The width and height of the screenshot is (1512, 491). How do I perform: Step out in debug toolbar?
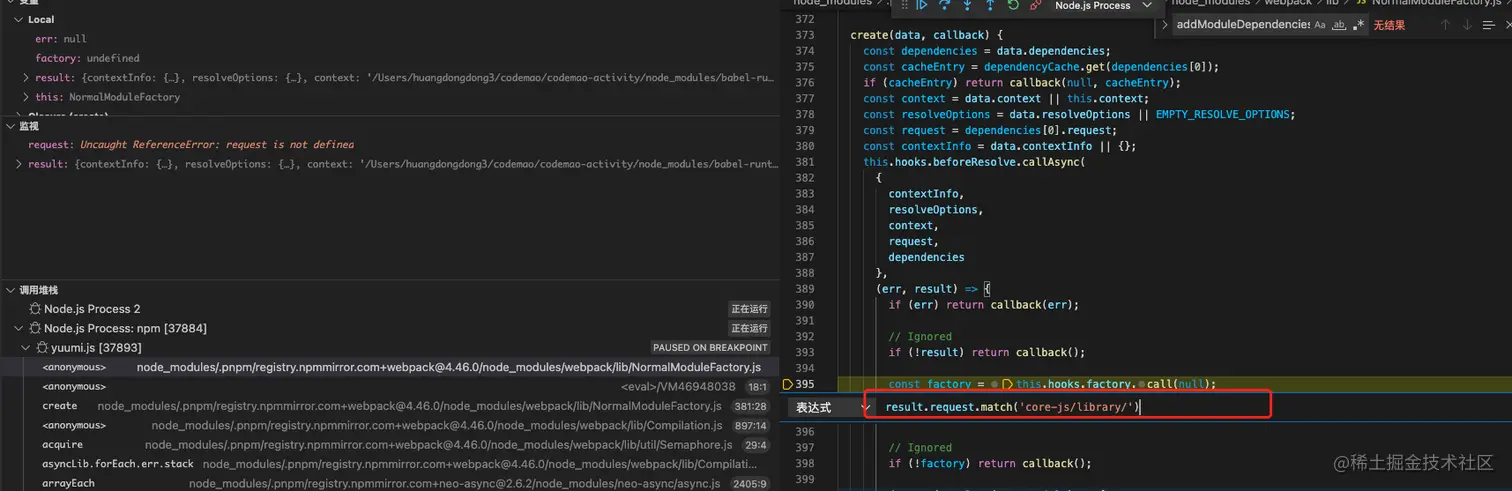pyautogui.click(x=990, y=5)
